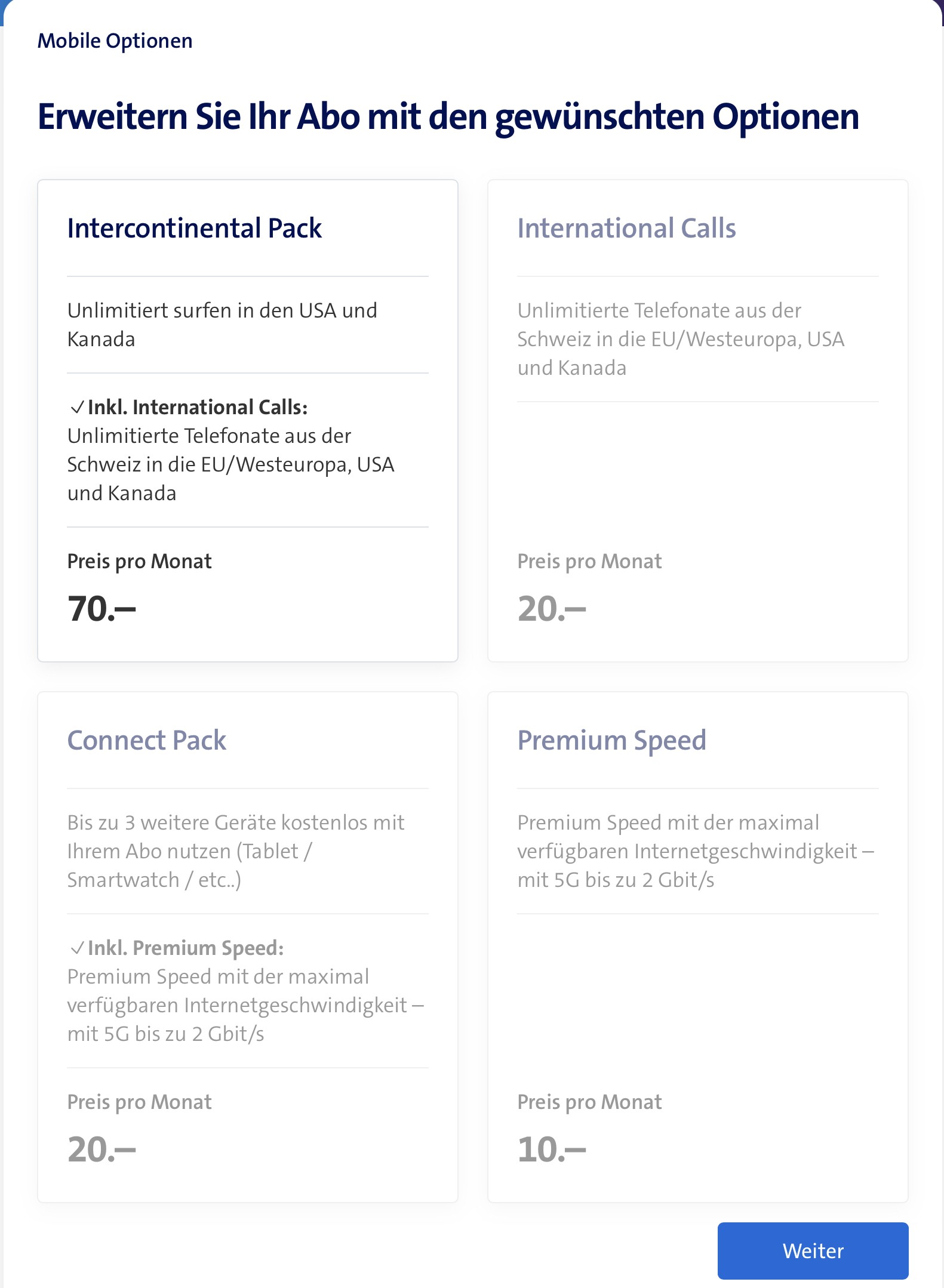
Task: Click checkmark next to Inkl. International Calls
Action: [x=77, y=408]
